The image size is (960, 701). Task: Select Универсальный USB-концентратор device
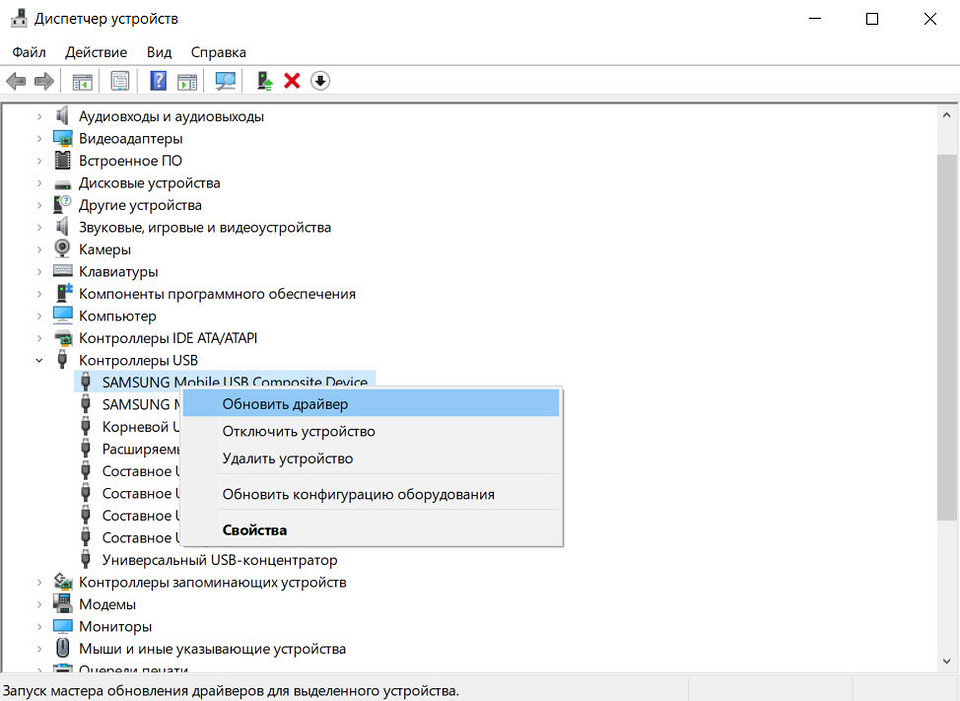(219, 560)
